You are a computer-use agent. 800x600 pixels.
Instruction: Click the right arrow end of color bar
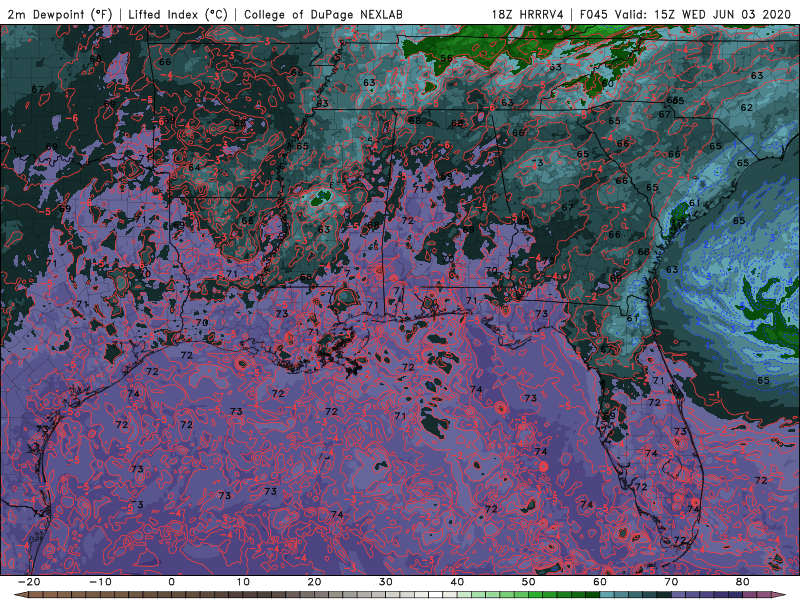coord(780,595)
